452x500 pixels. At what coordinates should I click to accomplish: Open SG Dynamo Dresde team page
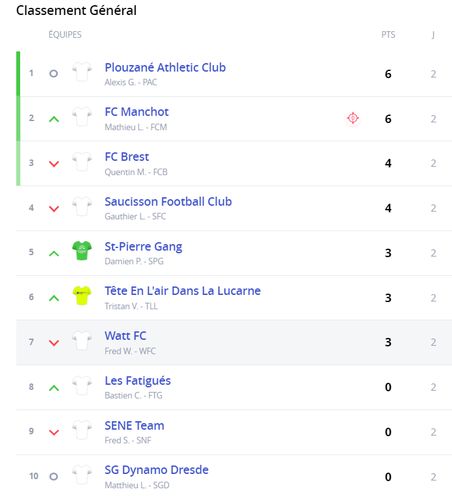click(x=157, y=470)
